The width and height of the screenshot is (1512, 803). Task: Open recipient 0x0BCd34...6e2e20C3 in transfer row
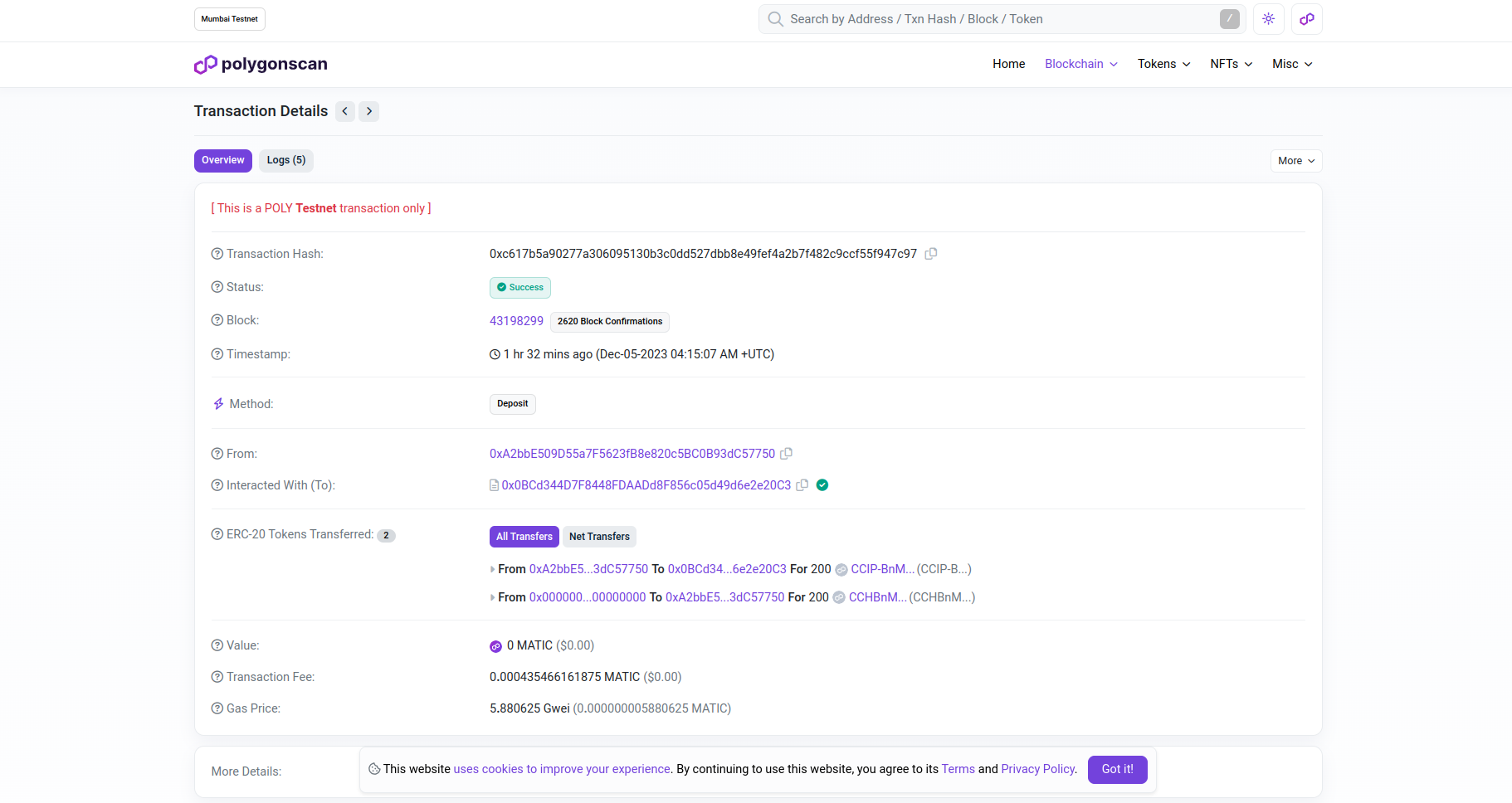coord(727,569)
